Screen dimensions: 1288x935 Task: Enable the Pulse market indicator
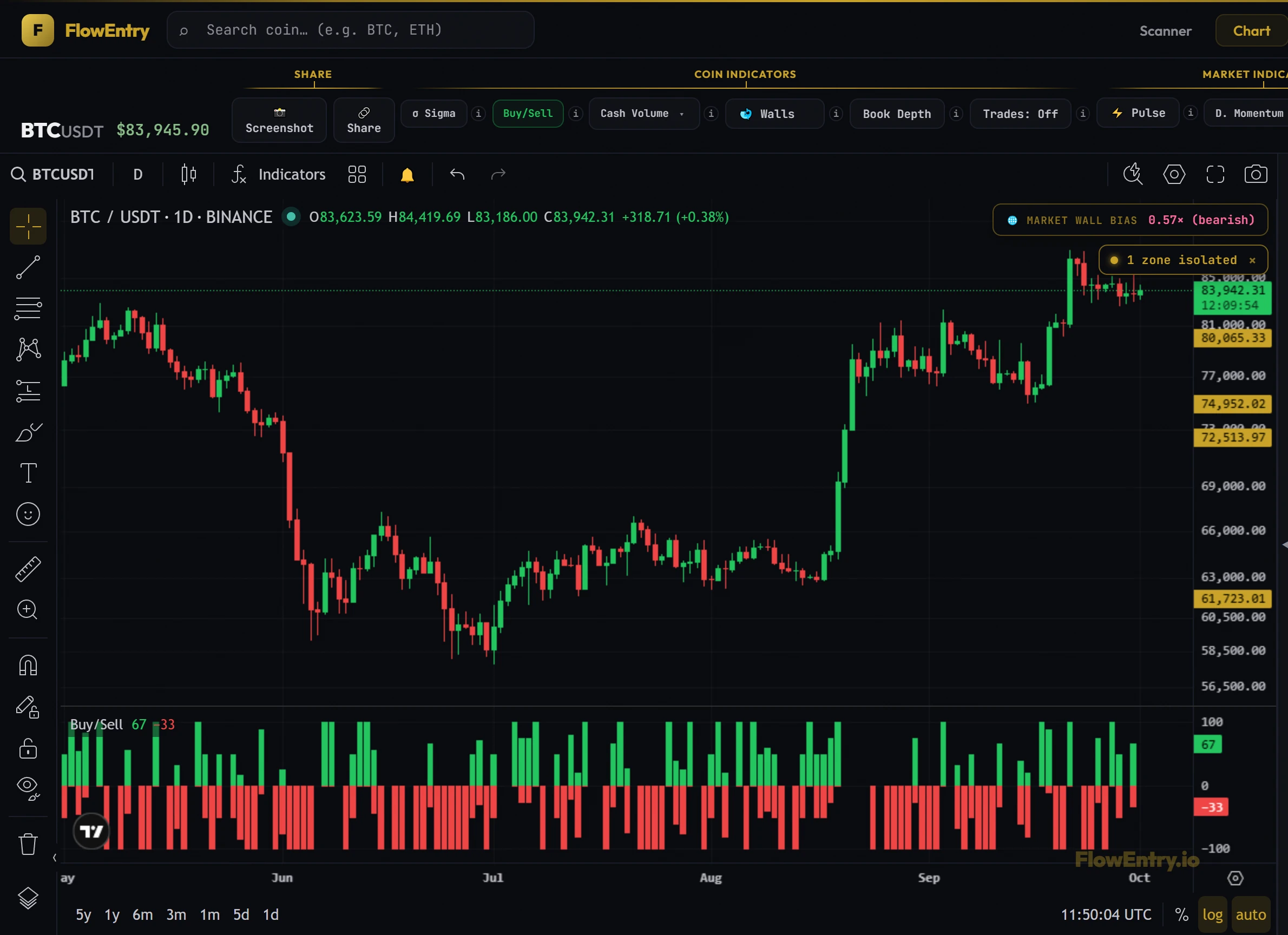pos(1138,113)
